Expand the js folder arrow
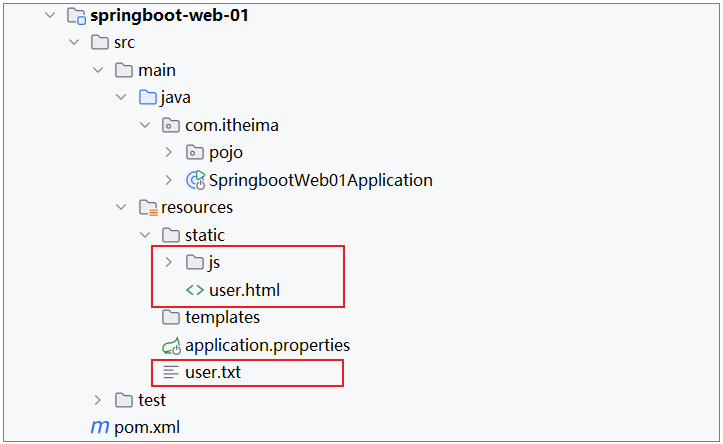Viewport: 723px width, 444px height. pyautogui.click(x=168, y=263)
